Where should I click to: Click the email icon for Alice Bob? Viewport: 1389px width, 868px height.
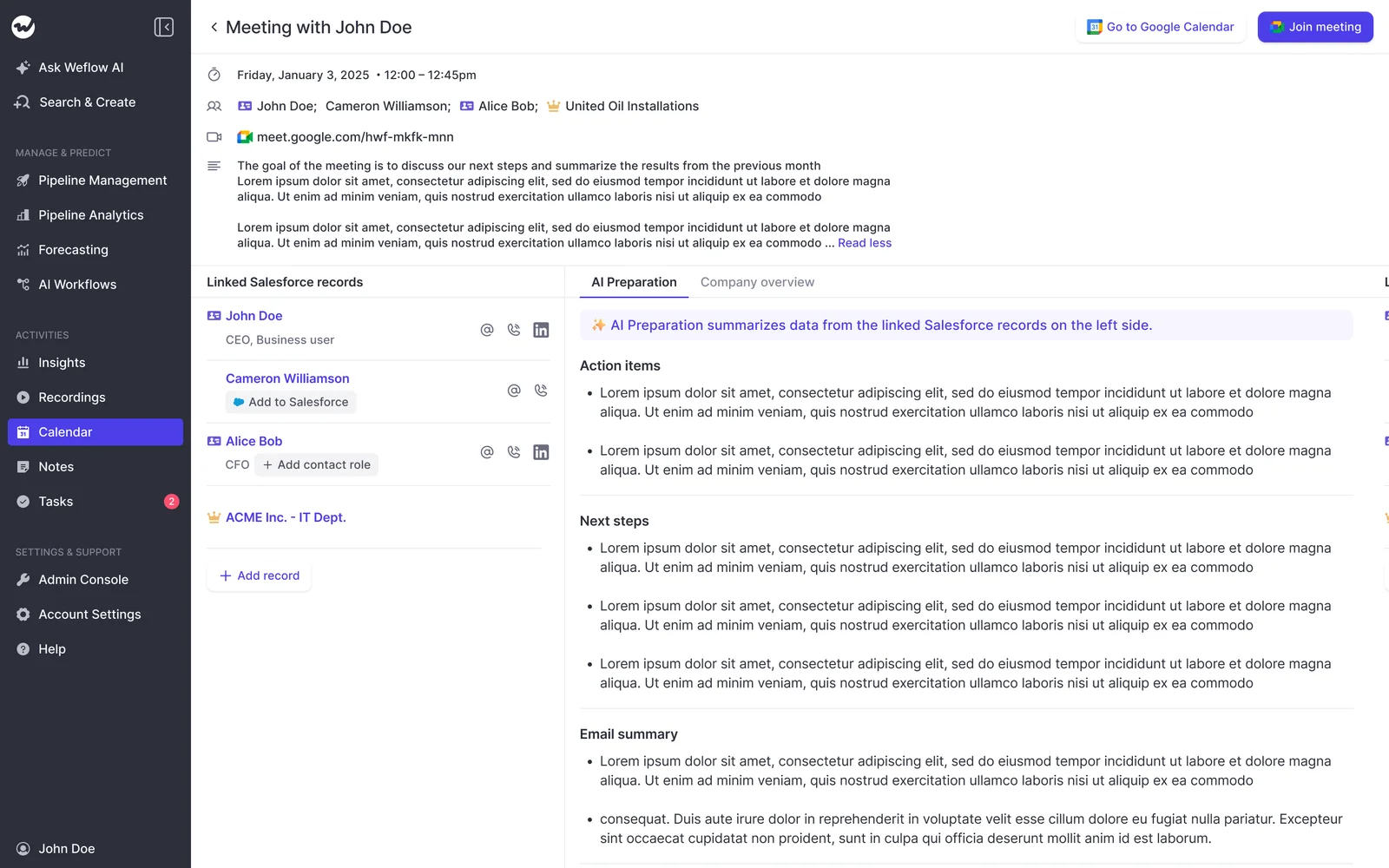(487, 452)
